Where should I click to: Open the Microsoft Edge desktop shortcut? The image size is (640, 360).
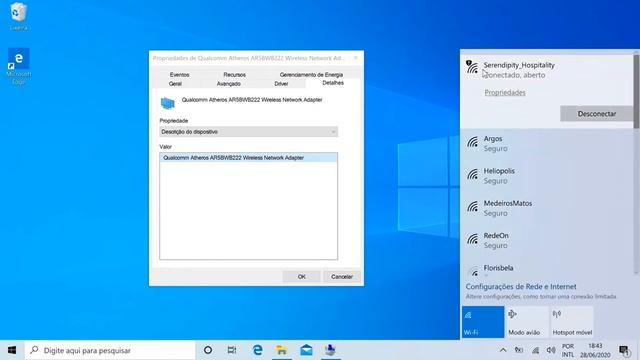pyautogui.click(x=18, y=66)
